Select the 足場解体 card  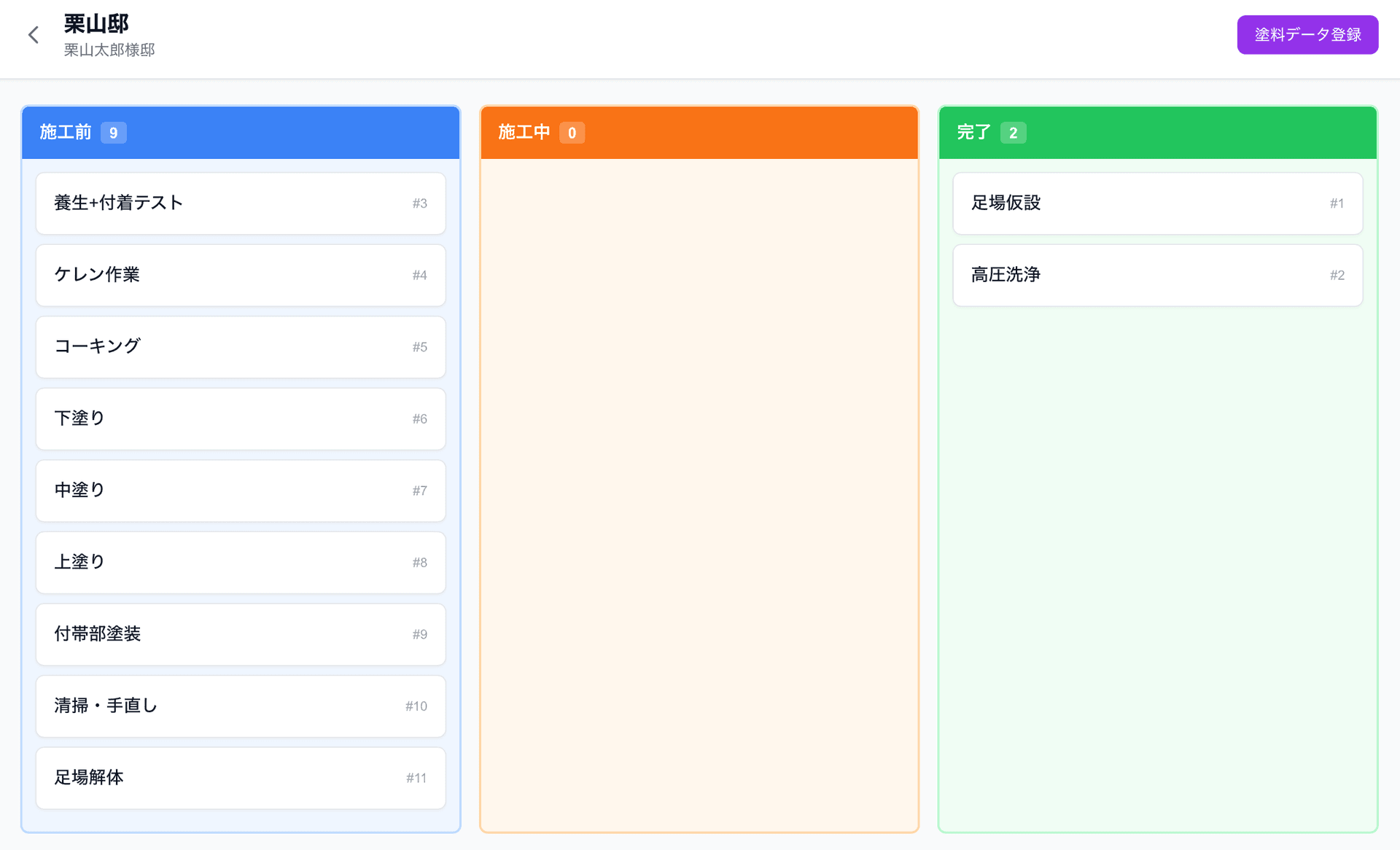tap(240, 778)
